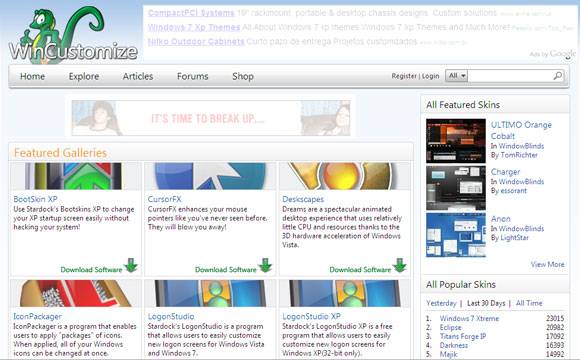Click WindowBlinds link under Anon
580x360 pixels.
click(x=521, y=229)
